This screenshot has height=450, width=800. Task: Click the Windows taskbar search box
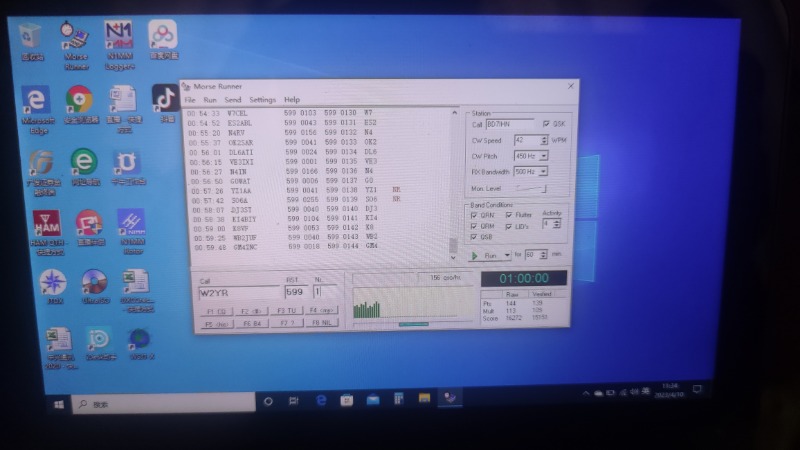pyautogui.click(x=163, y=403)
